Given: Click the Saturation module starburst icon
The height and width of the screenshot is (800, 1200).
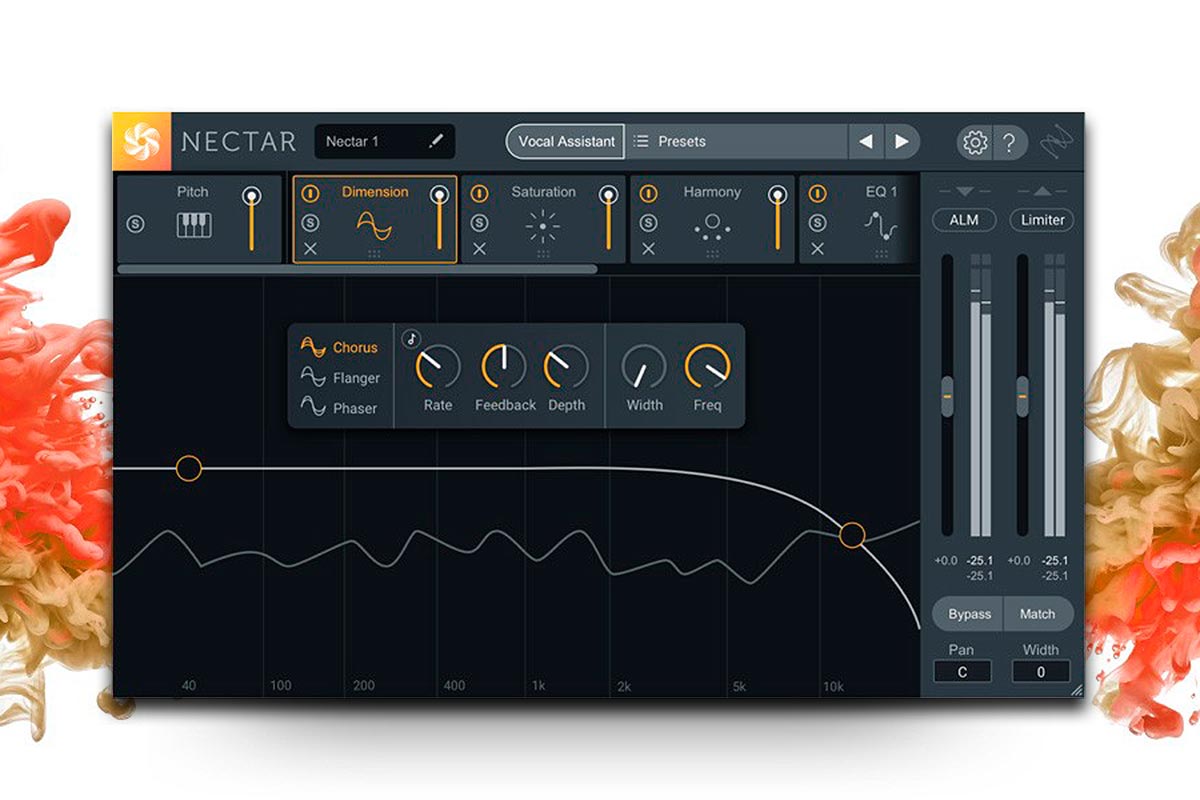Looking at the screenshot, I should coord(543,227).
